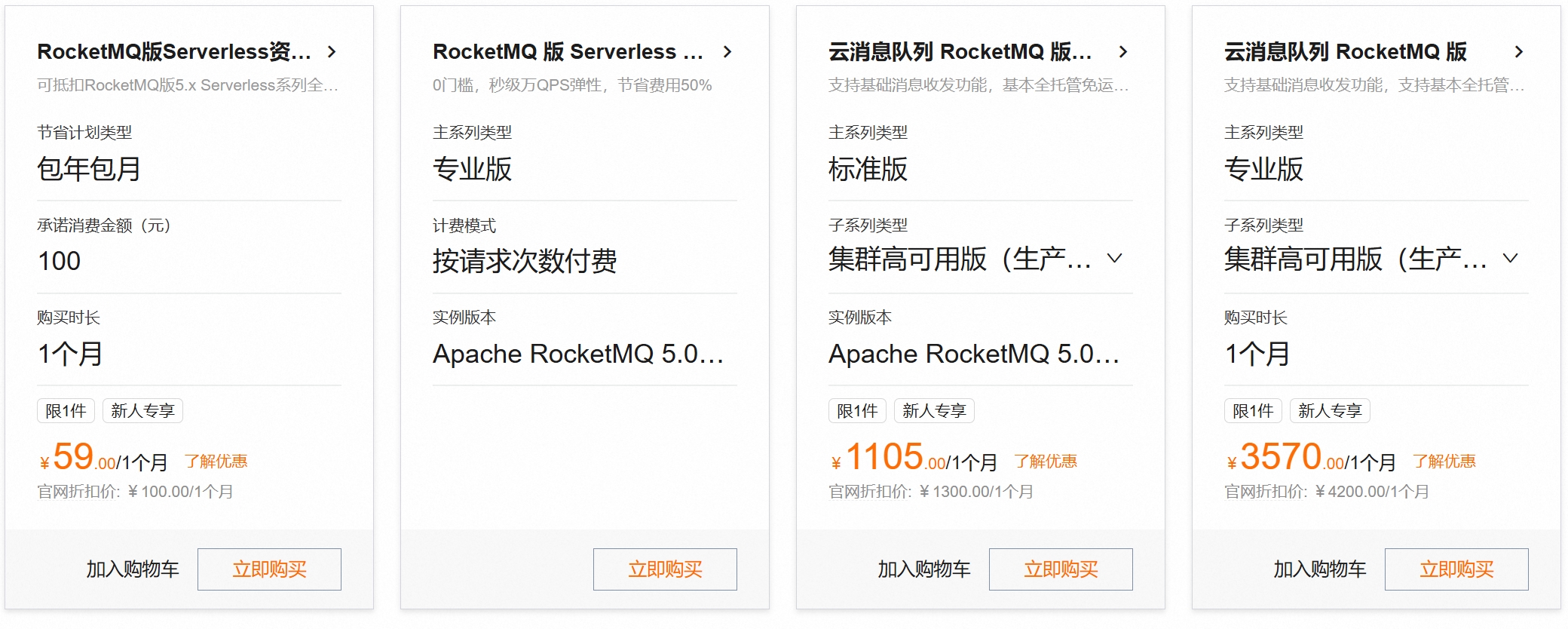The width and height of the screenshot is (1568, 629).
Task: Click arrow on professional 云消息队列 RocketMQ 版 card
Action: (1519, 52)
